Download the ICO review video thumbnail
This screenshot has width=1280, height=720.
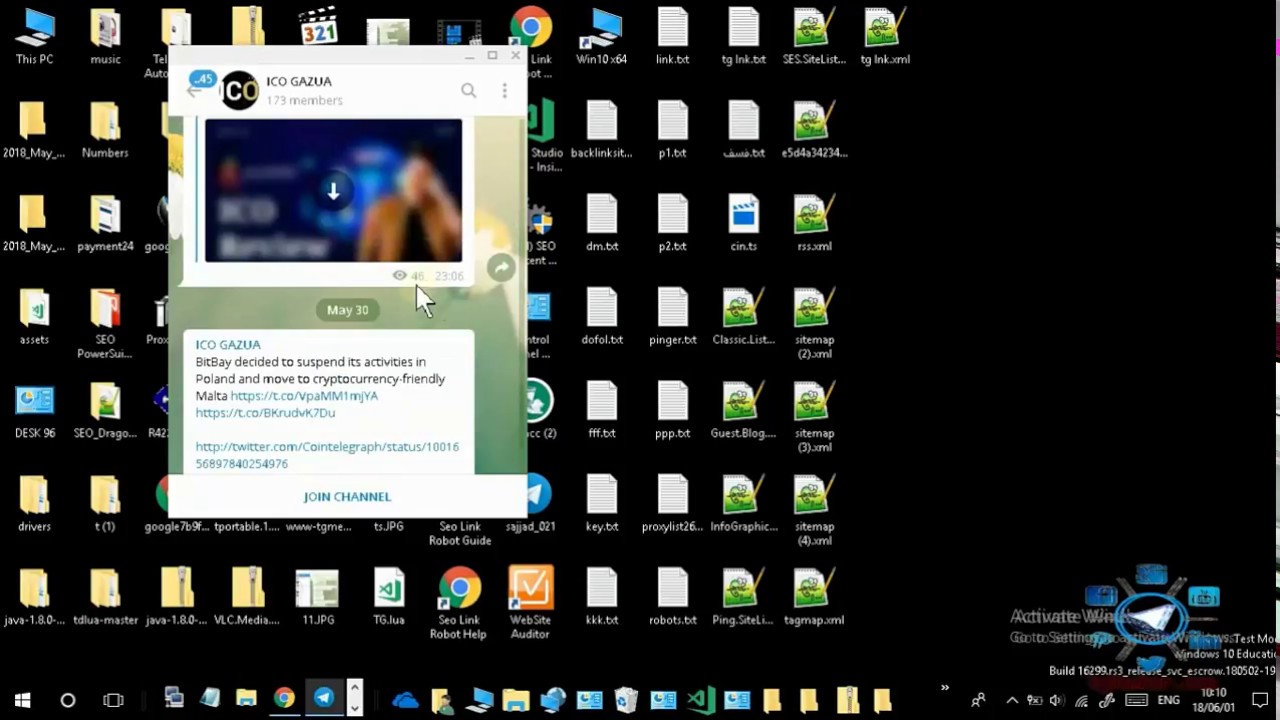(334, 191)
